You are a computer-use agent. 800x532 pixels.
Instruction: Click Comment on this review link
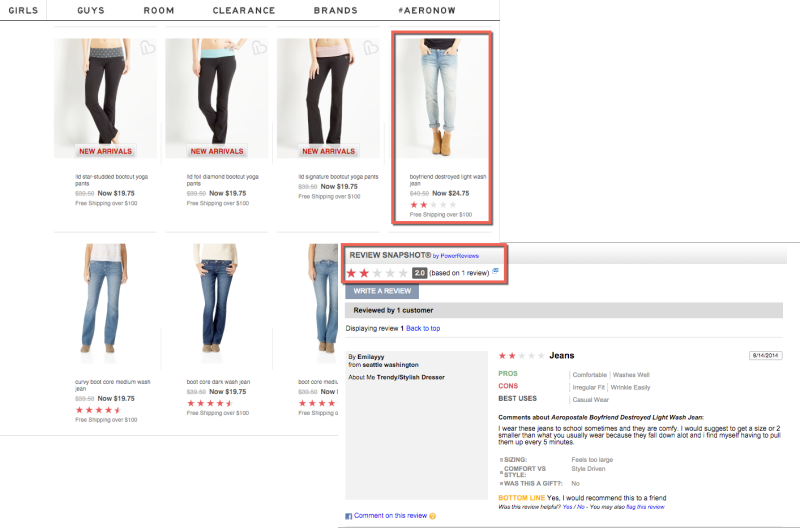[390, 516]
